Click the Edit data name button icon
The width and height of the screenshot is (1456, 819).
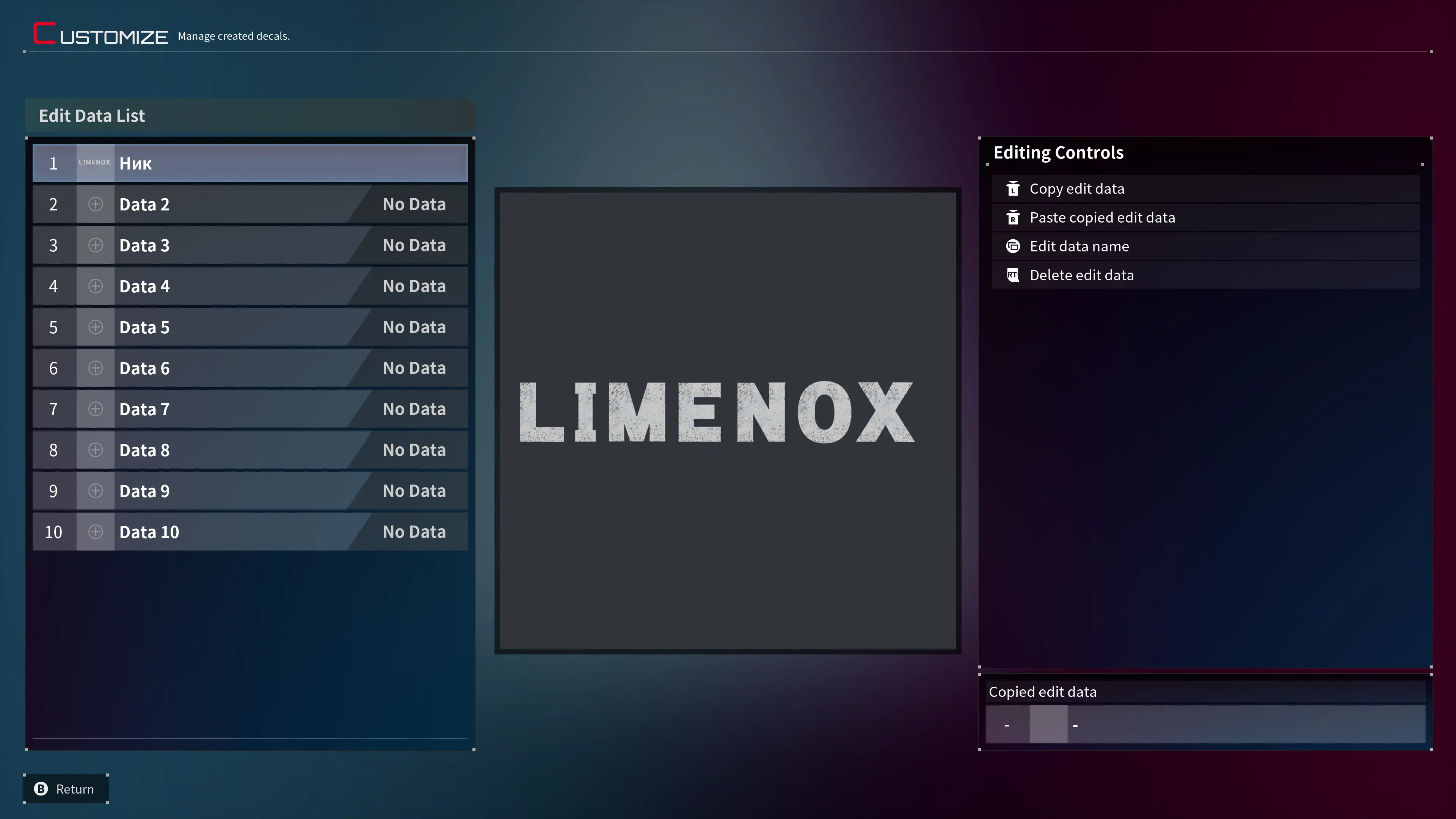tap(1013, 246)
